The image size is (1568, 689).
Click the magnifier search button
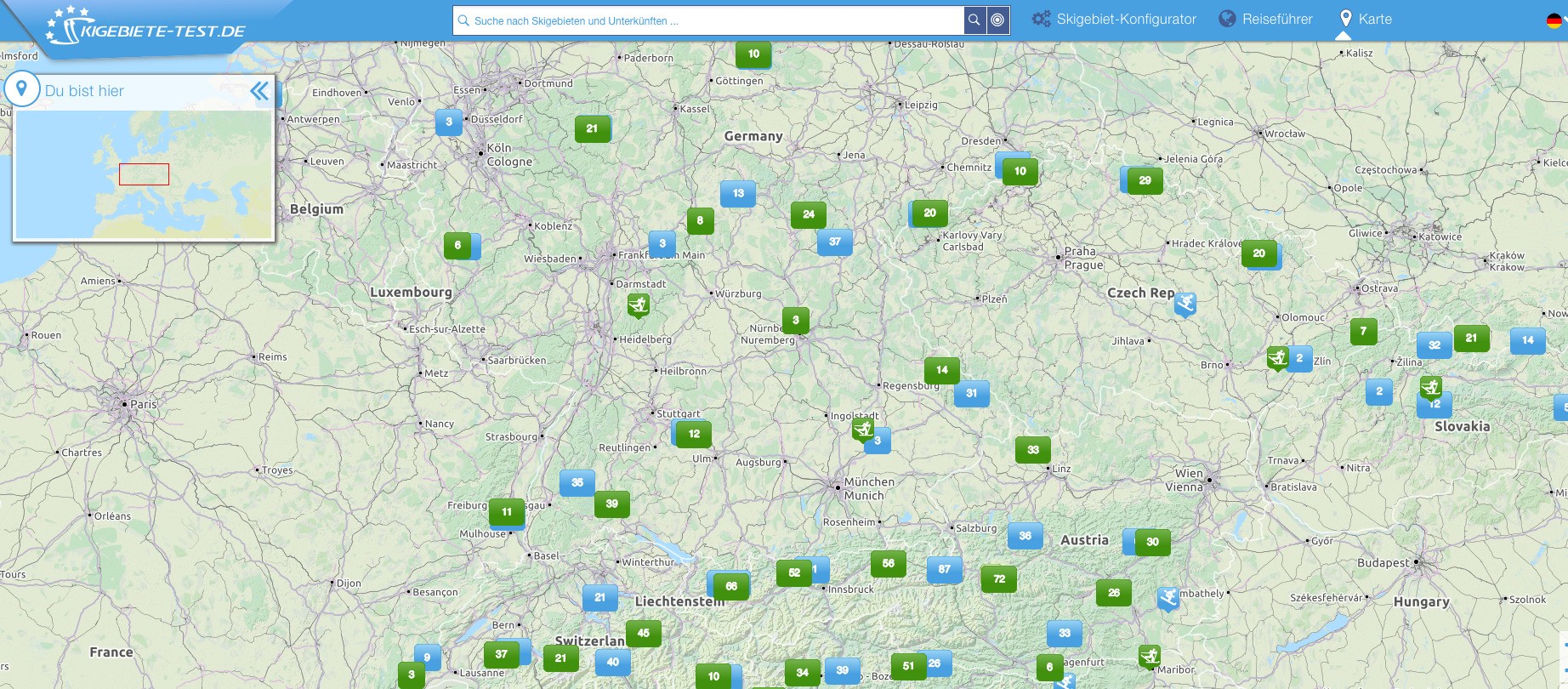974,20
